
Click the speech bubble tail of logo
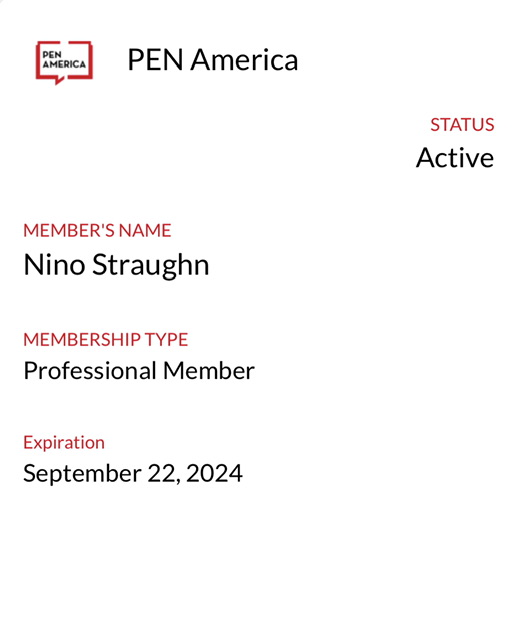click(x=60, y=81)
